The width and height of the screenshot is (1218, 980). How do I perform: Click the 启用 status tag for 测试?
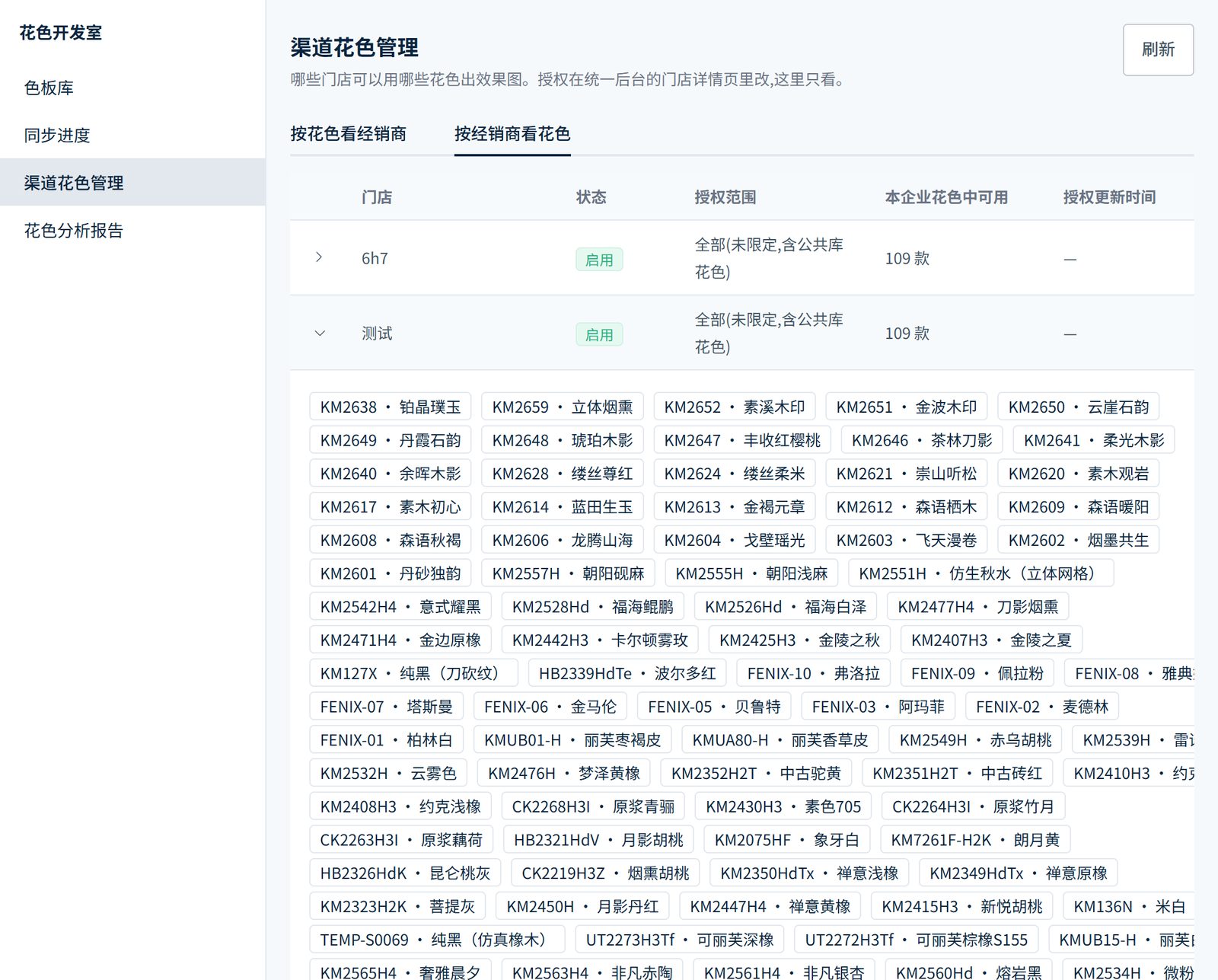[599, 334]
